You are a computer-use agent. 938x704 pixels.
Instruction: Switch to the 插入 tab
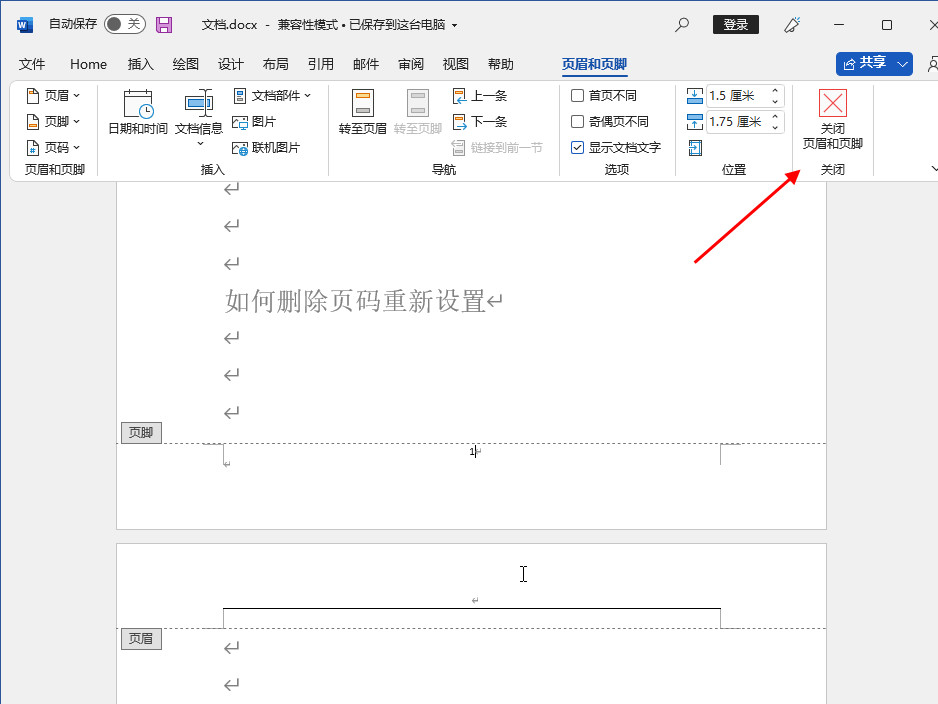pos(141,64)
